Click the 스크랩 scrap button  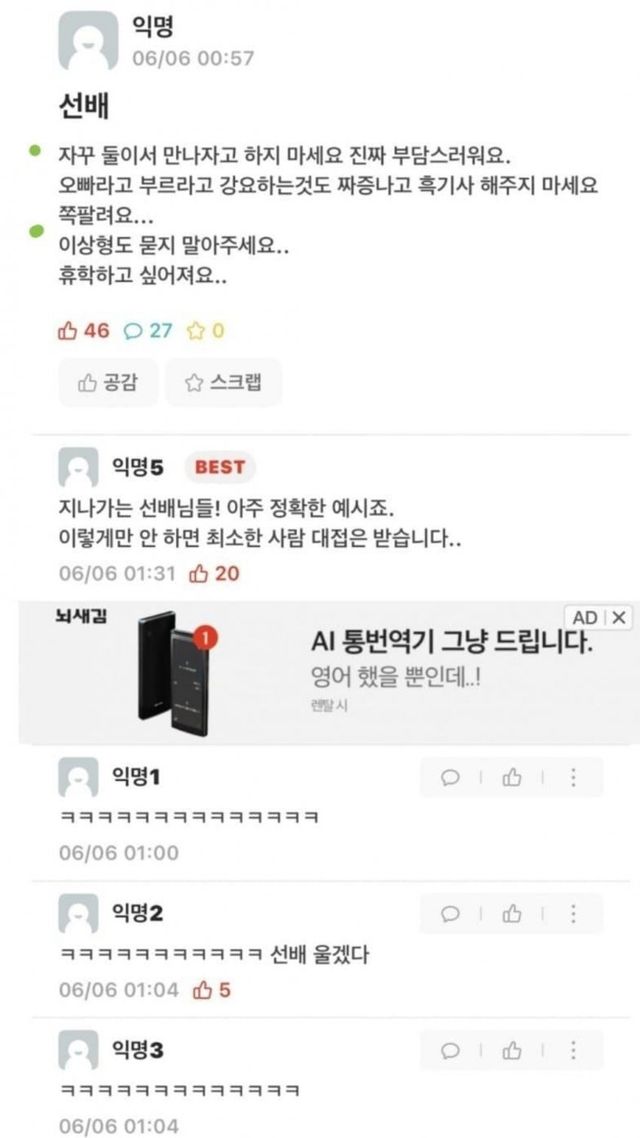pos(223,382)
